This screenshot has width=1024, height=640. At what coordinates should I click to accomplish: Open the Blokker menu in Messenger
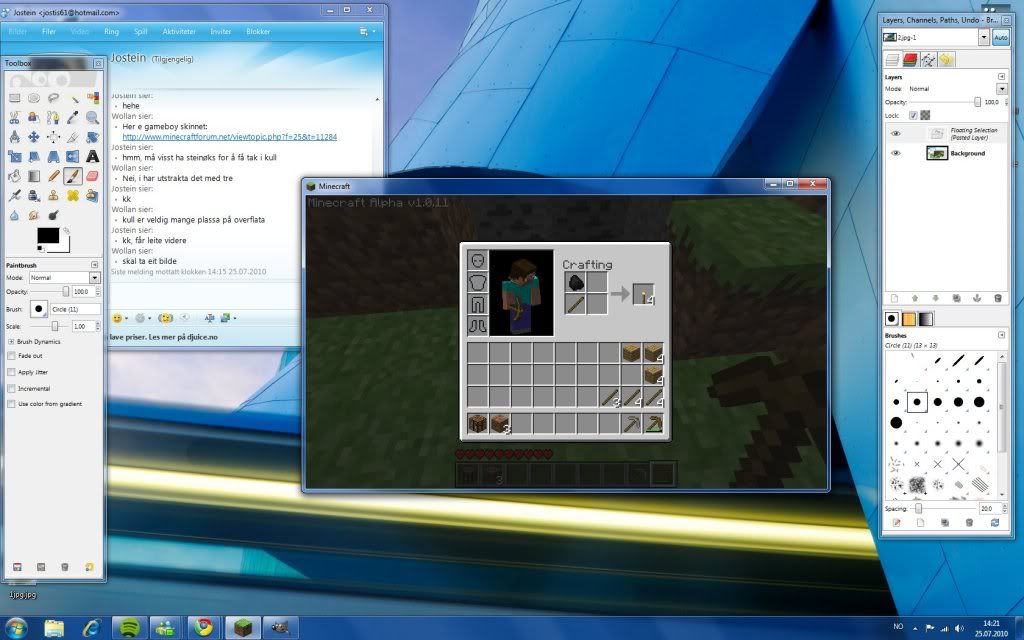(258, 31)
